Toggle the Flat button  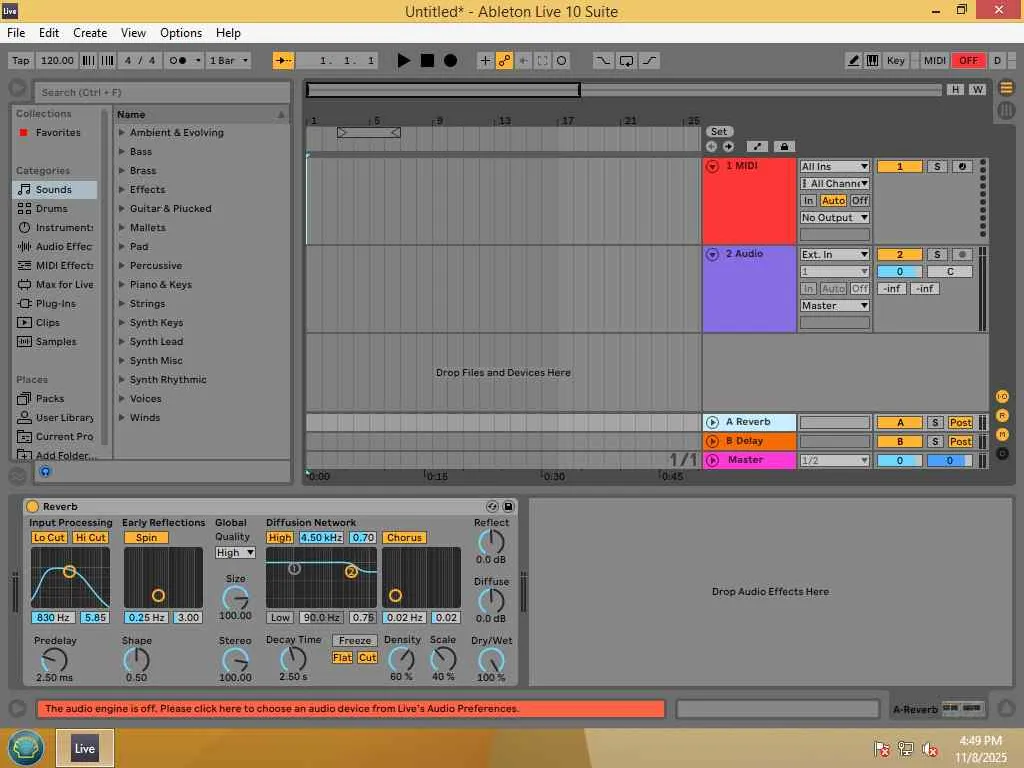(x=342, y=658)
